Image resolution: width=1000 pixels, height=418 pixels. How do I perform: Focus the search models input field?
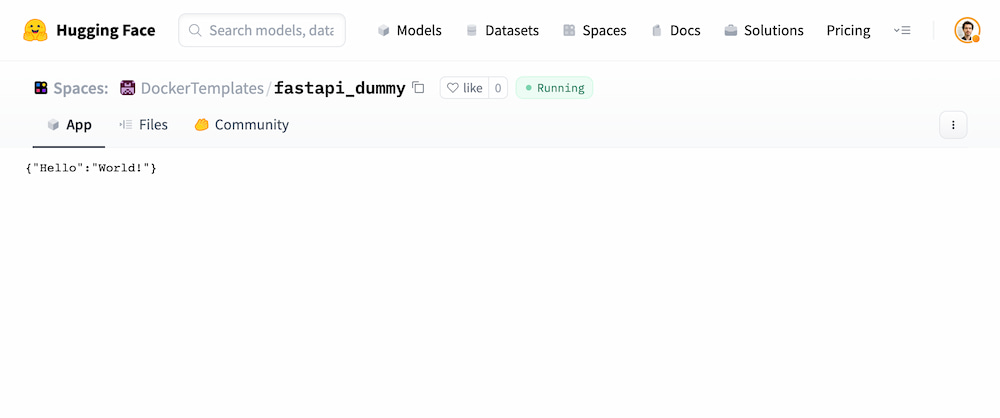click(x=270, y=30)
